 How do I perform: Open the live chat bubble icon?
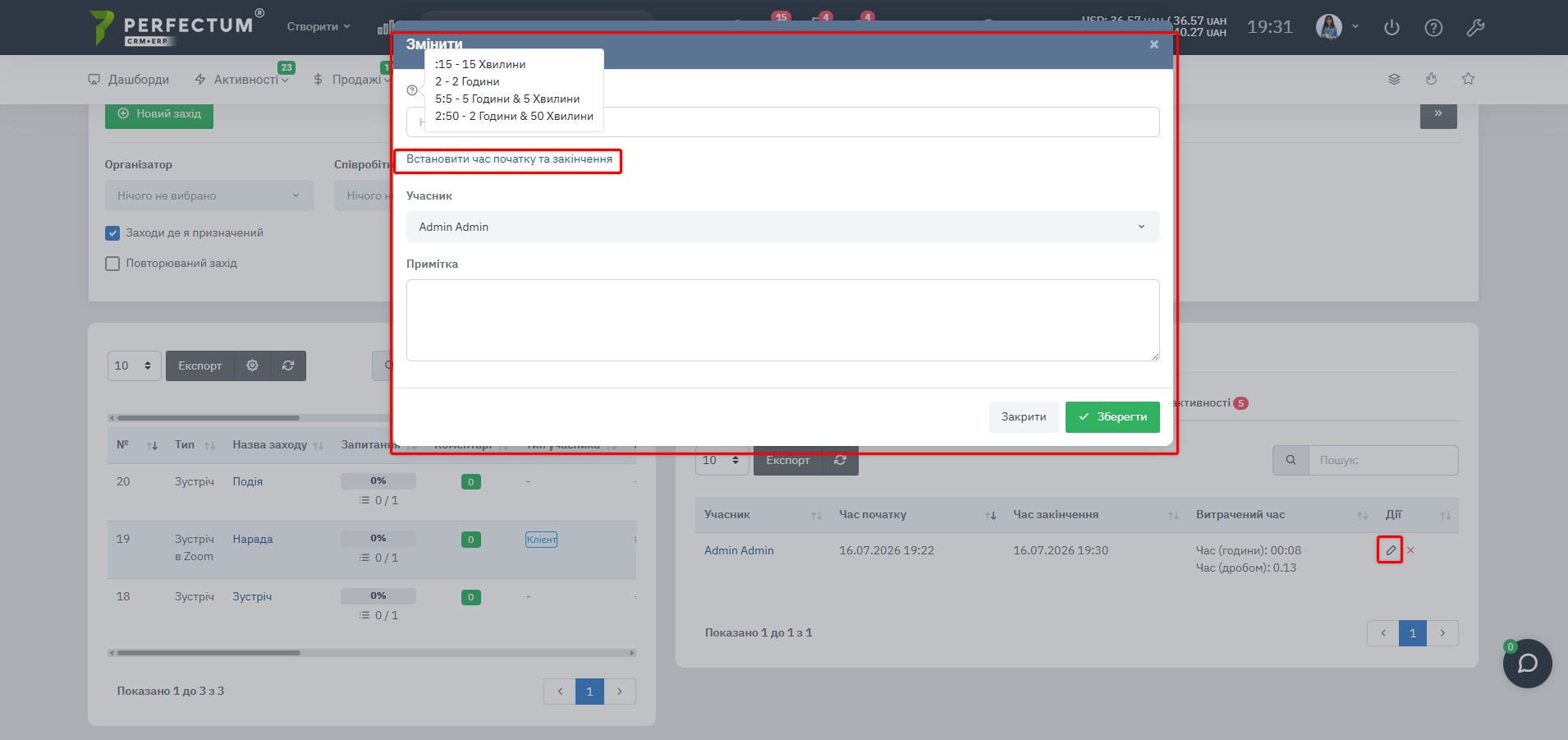point(1527,663)
